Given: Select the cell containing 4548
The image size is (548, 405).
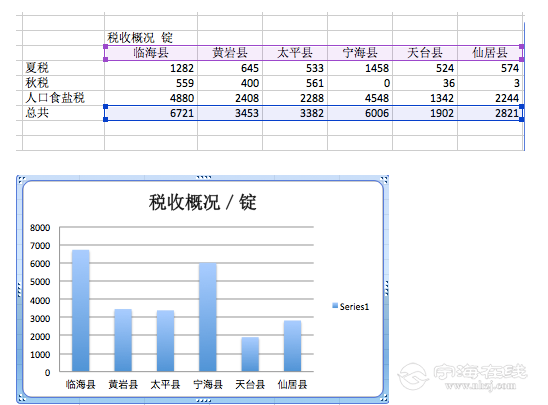Looking at the screenshot, I should [x=360, y=98].
